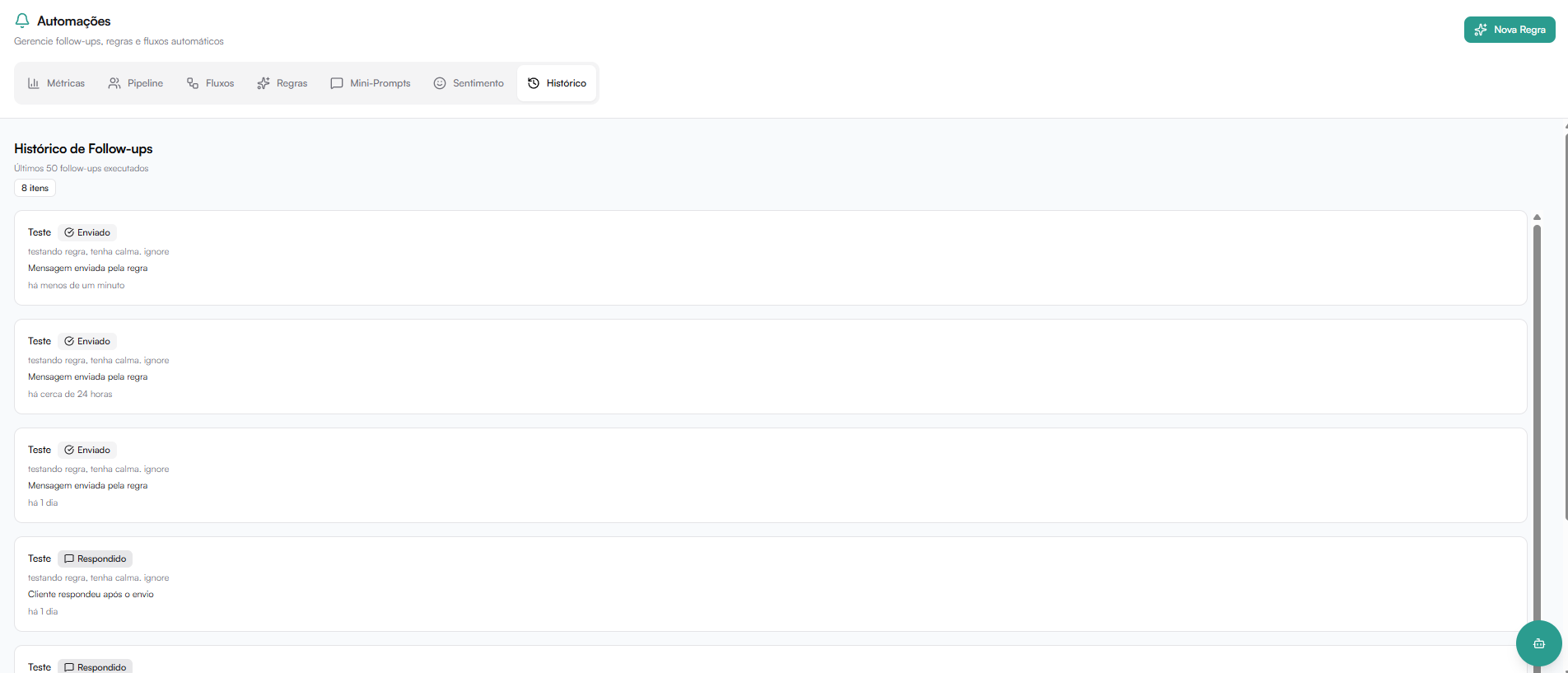Click Enviado badge in the "há cerca de 24 horas" entry
The height and width of the screenshot is (673, 1568).
pyautogui.click(x=87, y=341)
